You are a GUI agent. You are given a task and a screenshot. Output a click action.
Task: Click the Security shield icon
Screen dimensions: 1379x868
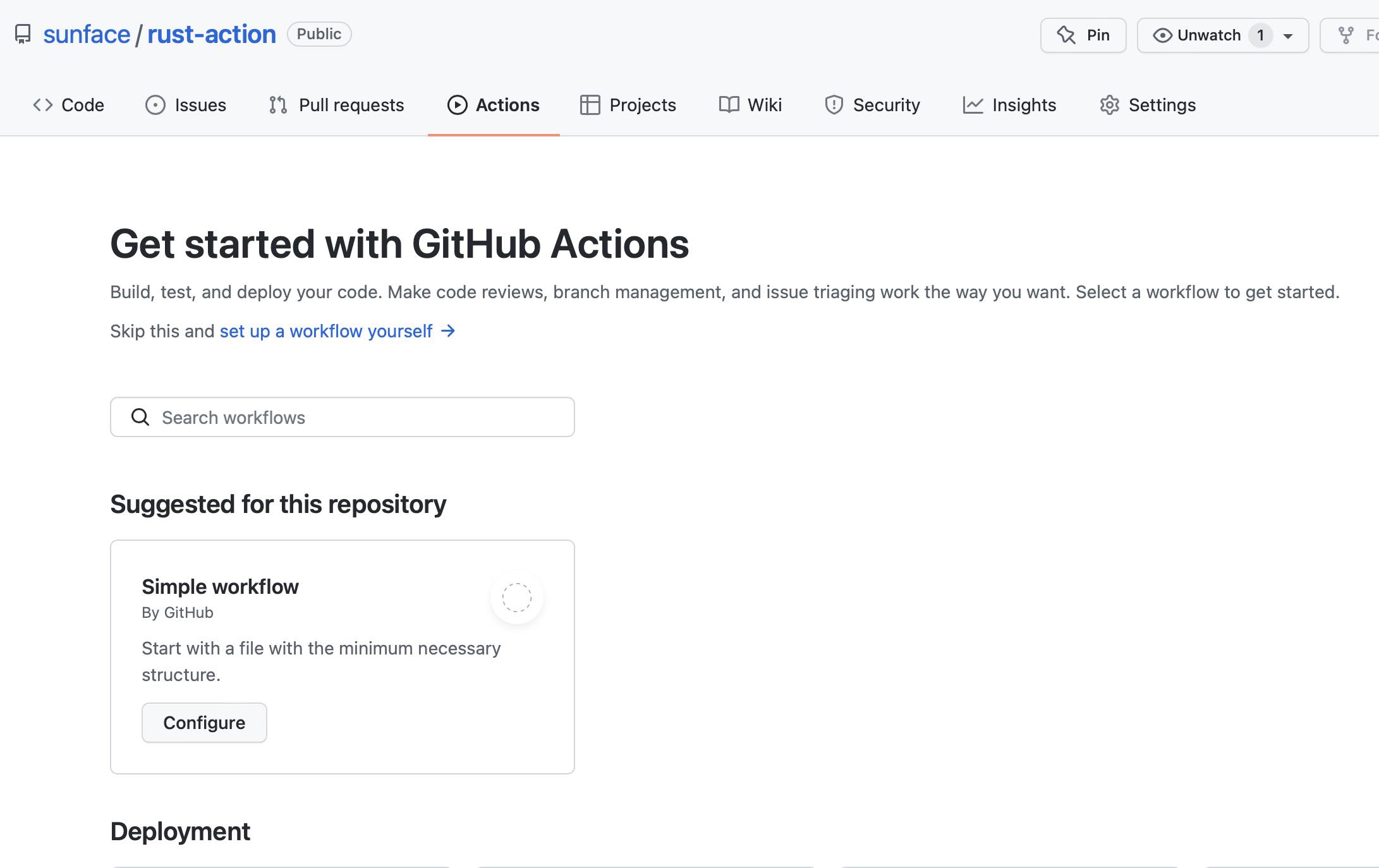834,105
